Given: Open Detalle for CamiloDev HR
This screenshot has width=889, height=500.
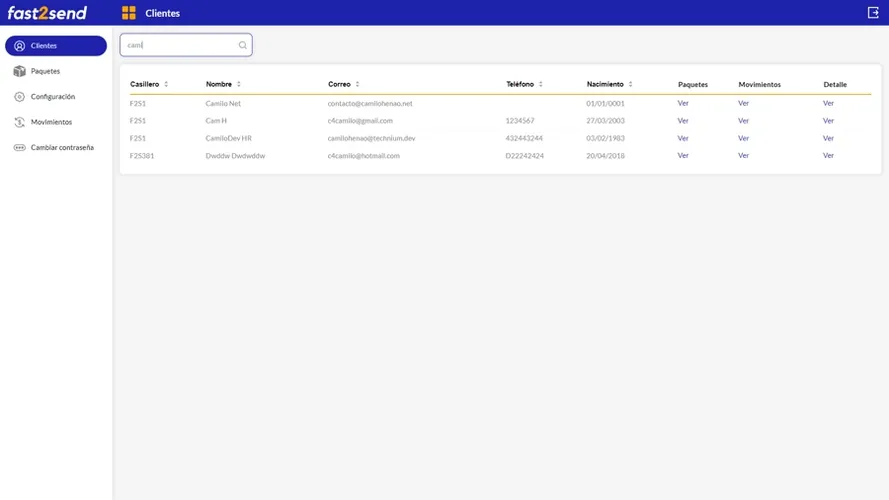Looking at the screenshot, I should pyautogui.click(x=828, y=138).
